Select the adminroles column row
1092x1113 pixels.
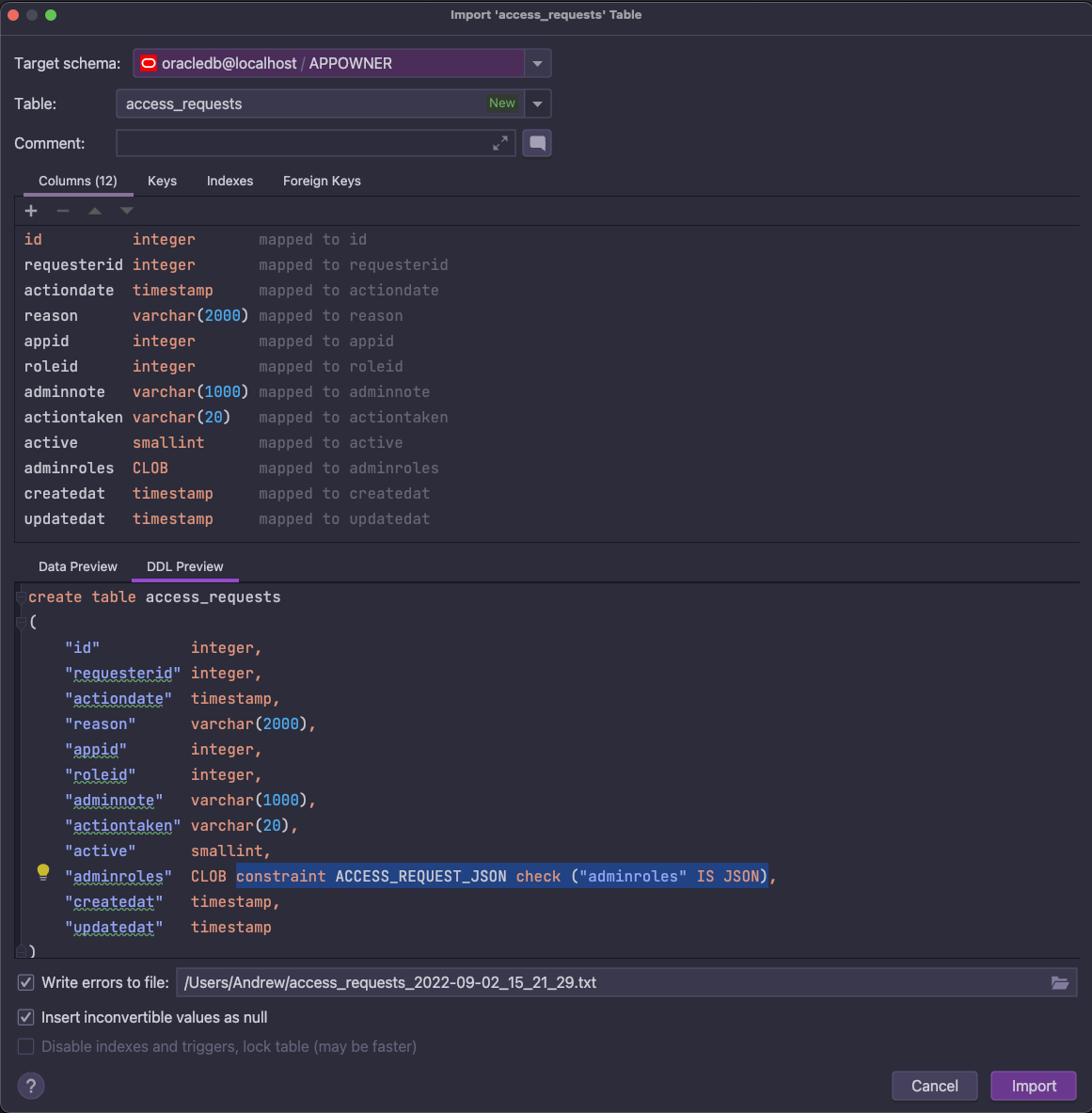point(546,469)
